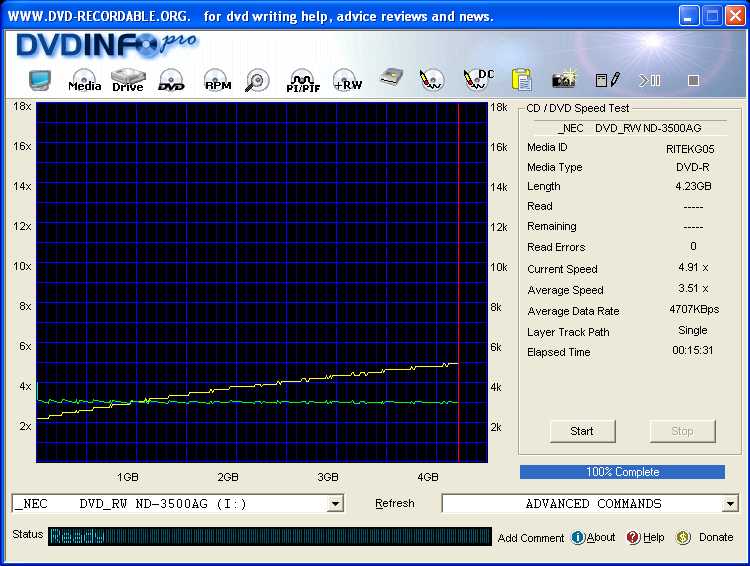The width and height of the screenshot is (750, 566).
Task: Close the DVDInfoPro window
Action: tap(735, 16)
